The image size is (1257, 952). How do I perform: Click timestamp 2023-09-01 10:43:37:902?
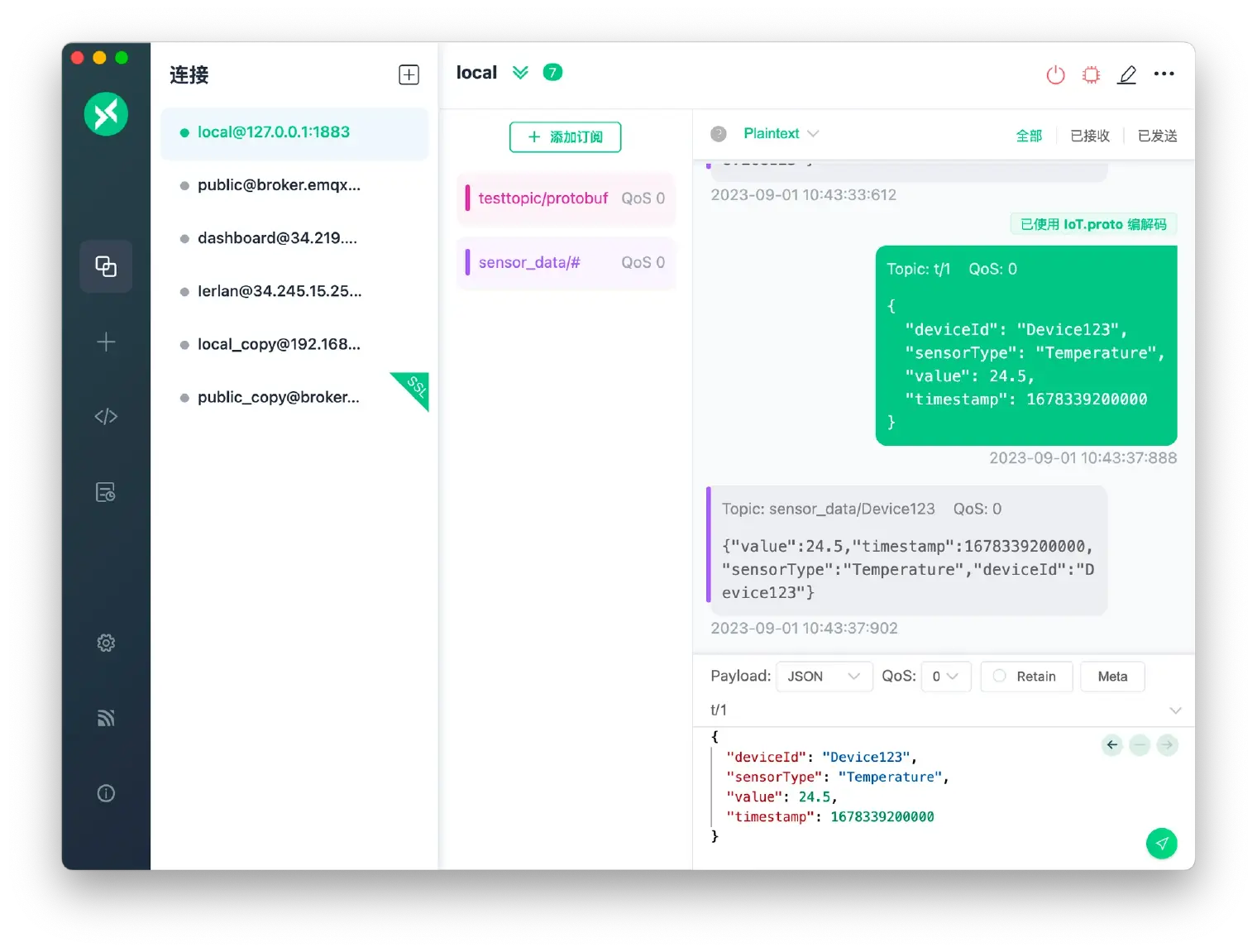click(804, 629)
